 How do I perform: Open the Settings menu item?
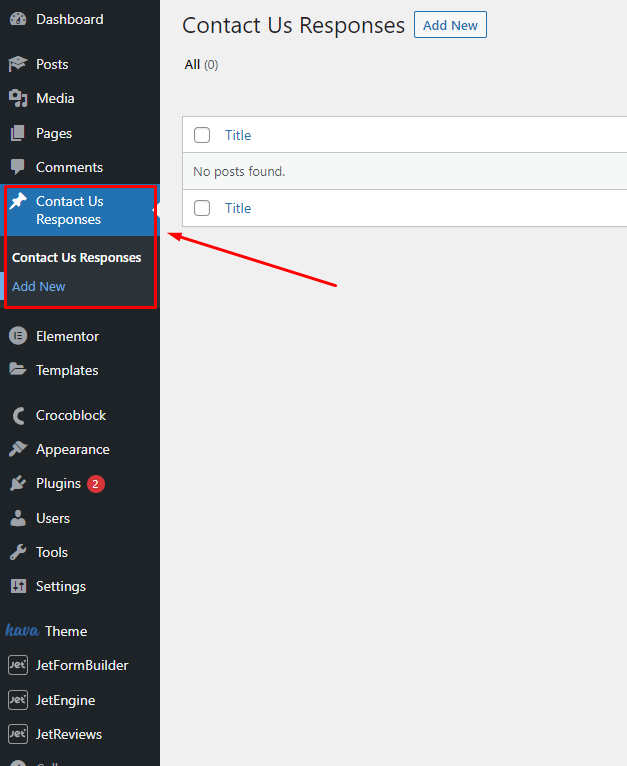point(61,586)
